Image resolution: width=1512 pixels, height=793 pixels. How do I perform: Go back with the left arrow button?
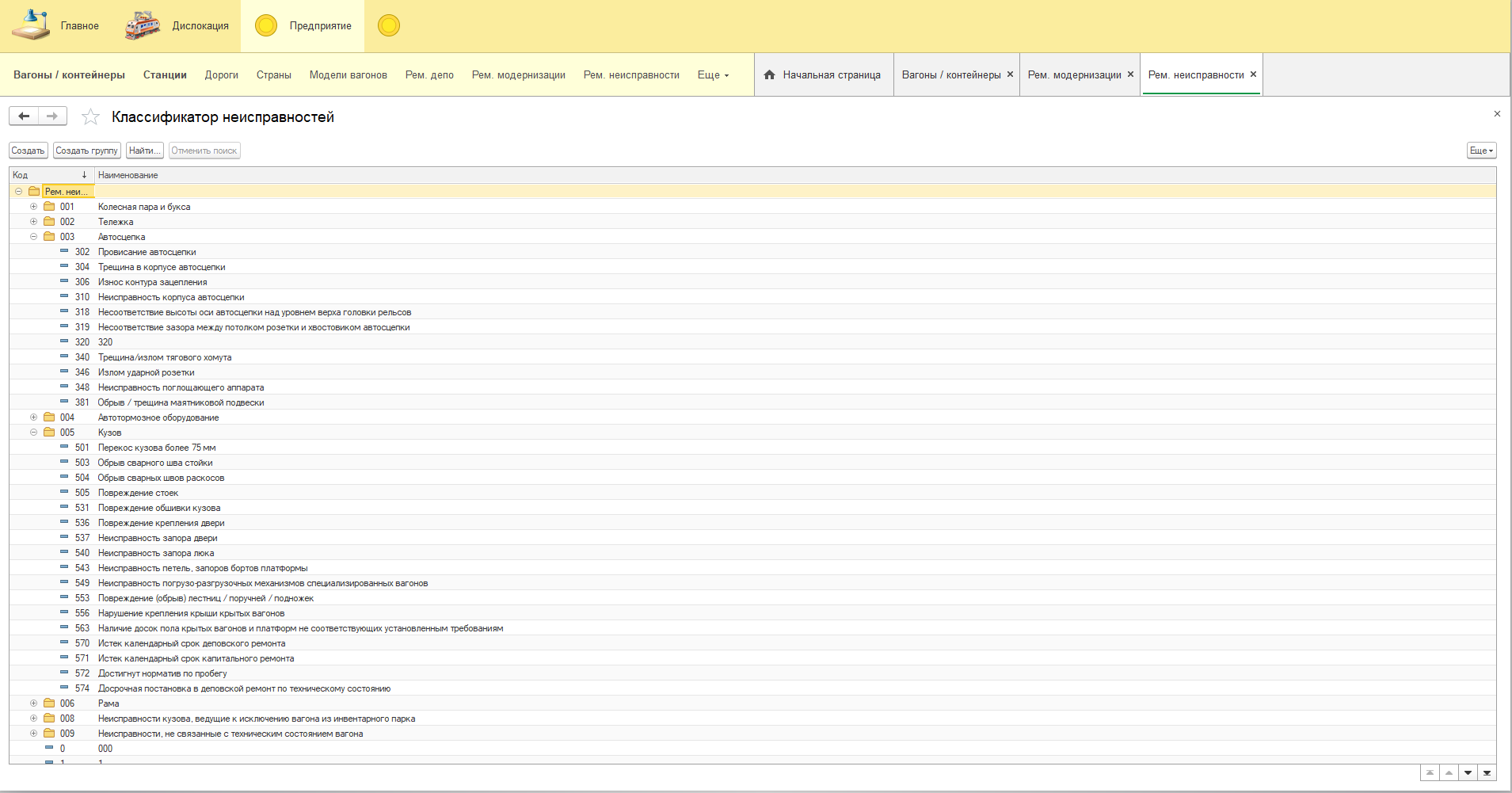[x=24, y=116]
